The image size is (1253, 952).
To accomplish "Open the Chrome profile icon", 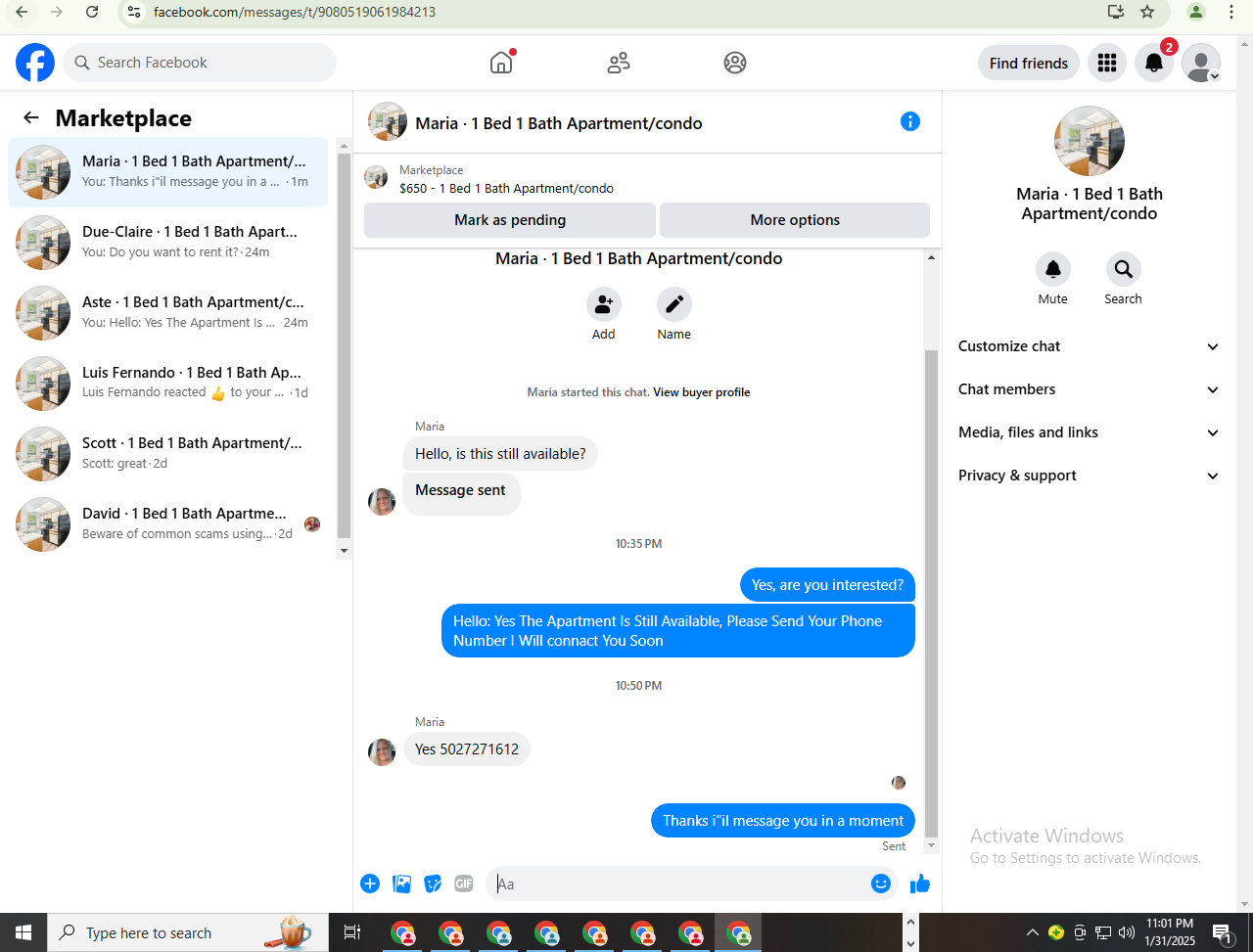I will (x=1196, y=12).
